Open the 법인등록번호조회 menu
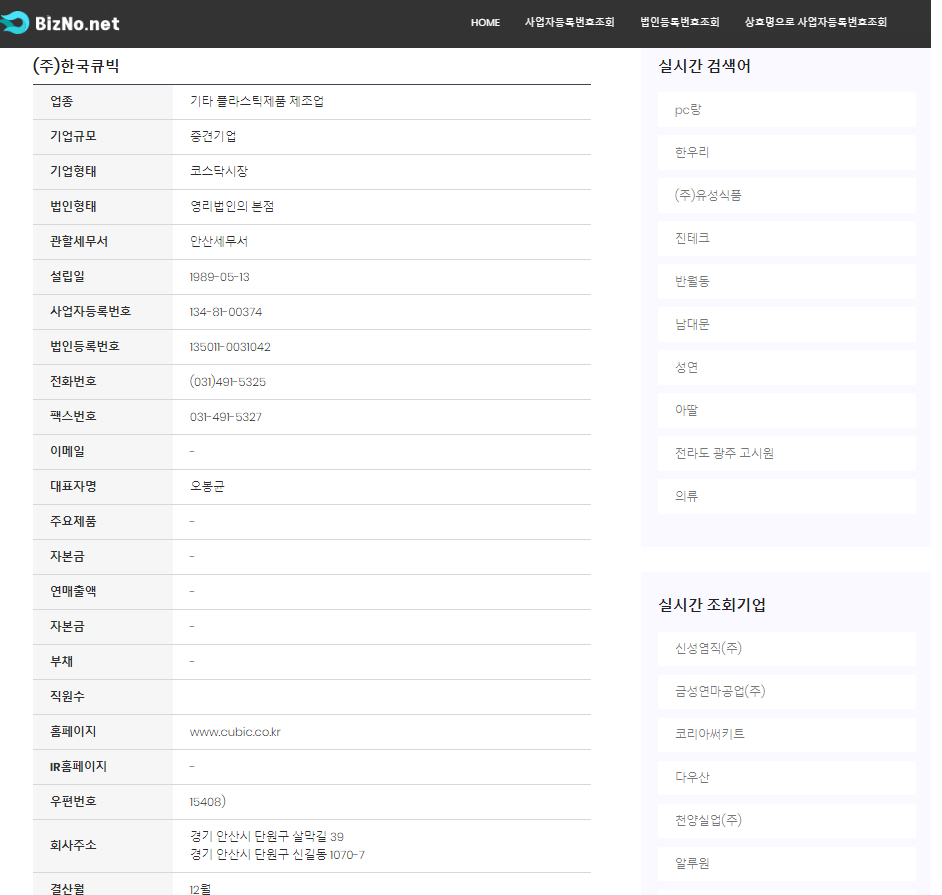This screenshot has width=942, height=895. pos(679,22)
